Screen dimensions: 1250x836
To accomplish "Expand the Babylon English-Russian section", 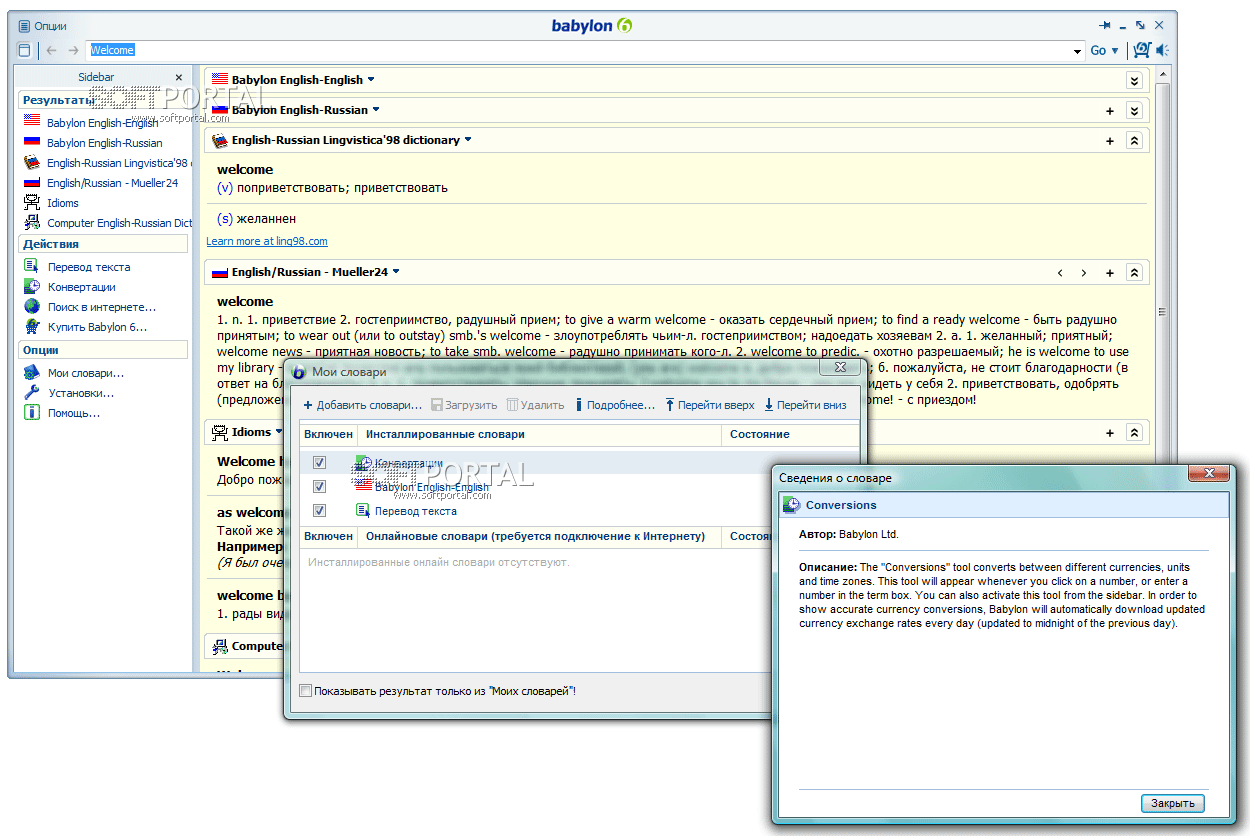I will click(x=1134, y=111).
